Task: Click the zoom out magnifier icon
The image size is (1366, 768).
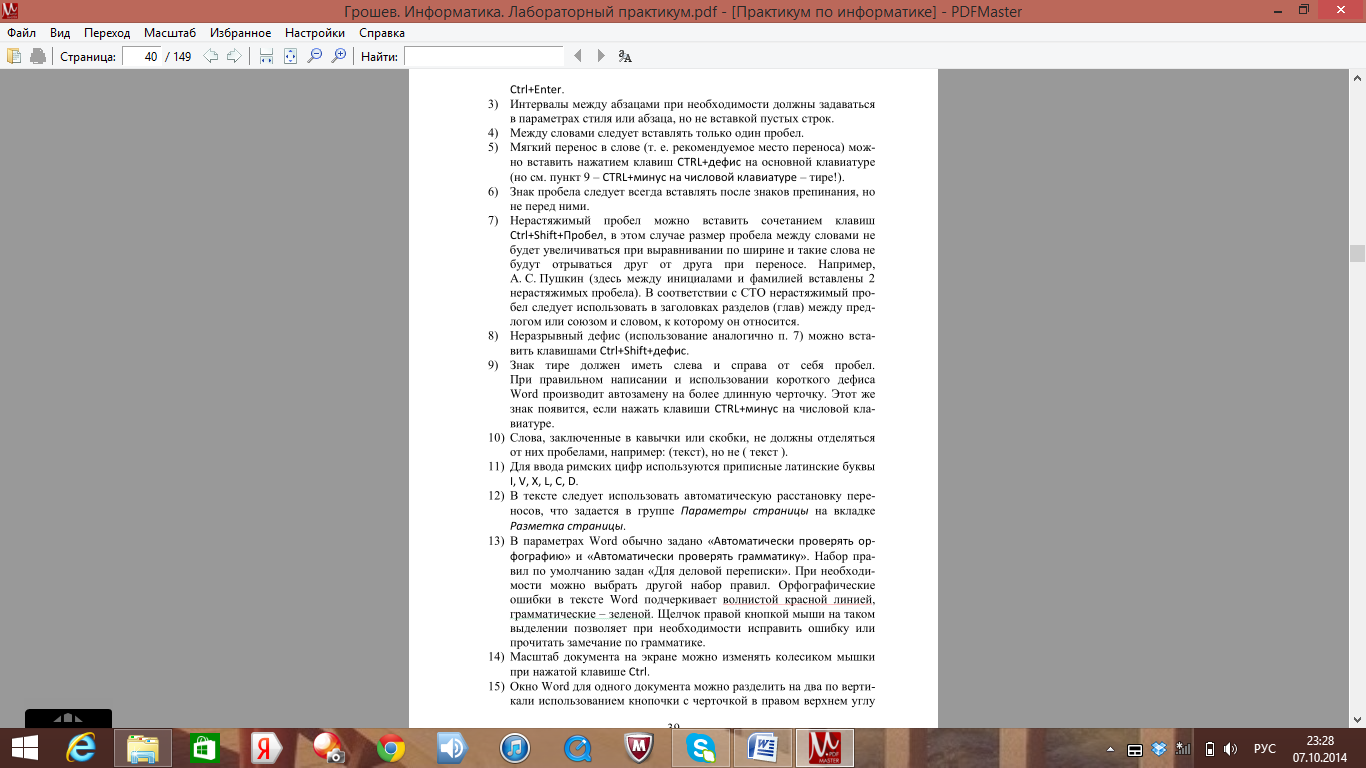Action: pos(314,56)
